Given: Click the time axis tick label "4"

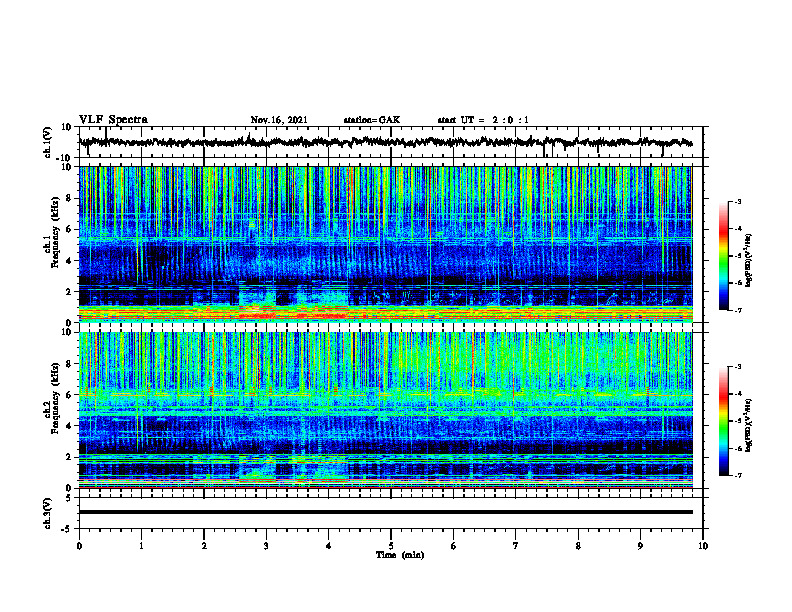Looking at the screenshot, I should 329,546.
